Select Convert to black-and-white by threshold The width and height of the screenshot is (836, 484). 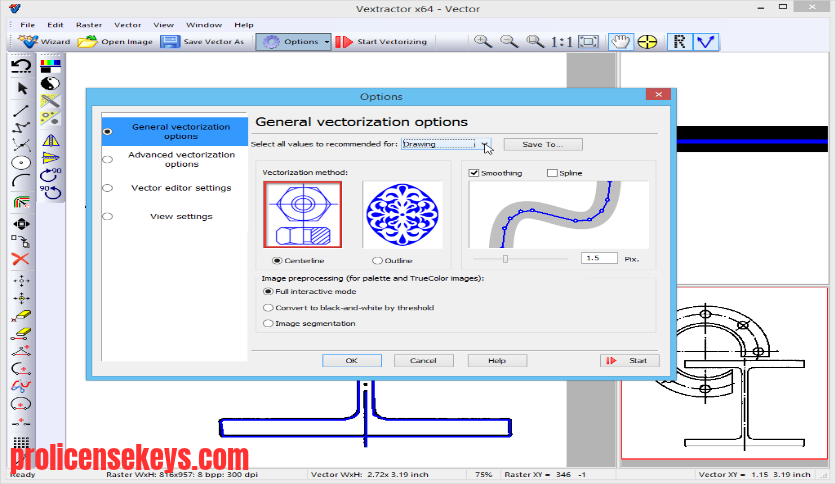(x=268, y=308)
